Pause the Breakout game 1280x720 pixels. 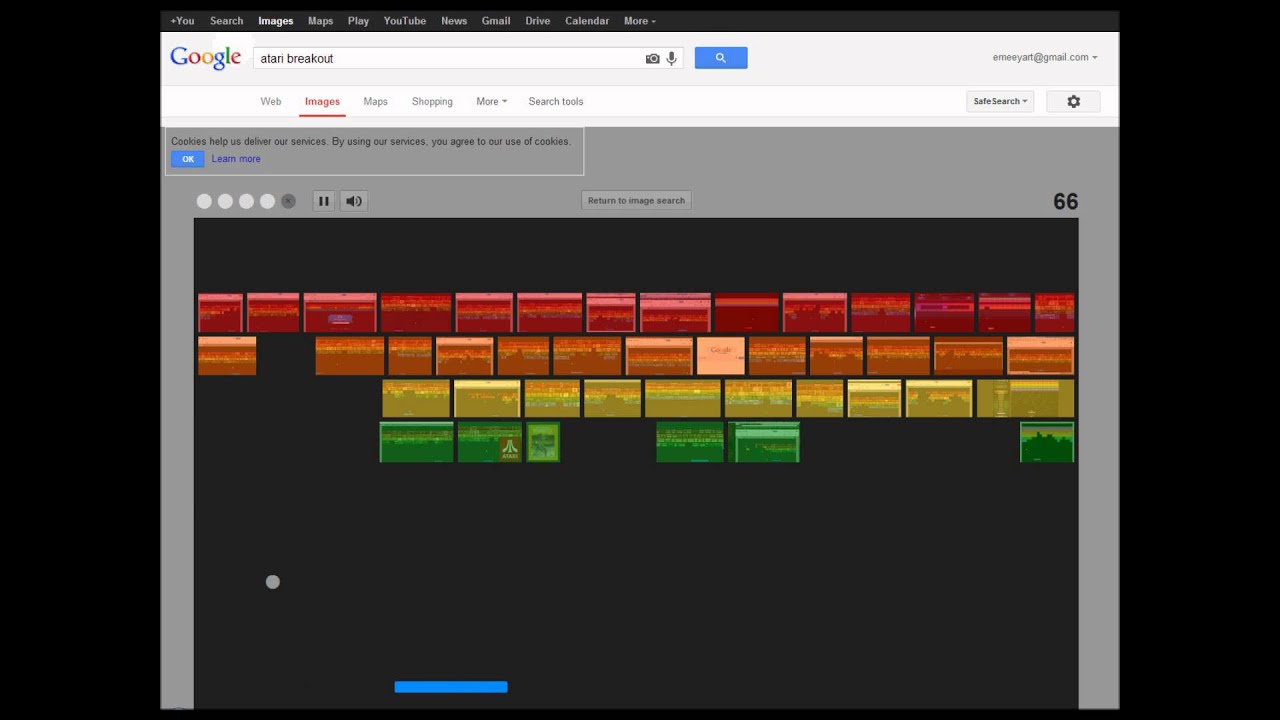click(324, 201)
